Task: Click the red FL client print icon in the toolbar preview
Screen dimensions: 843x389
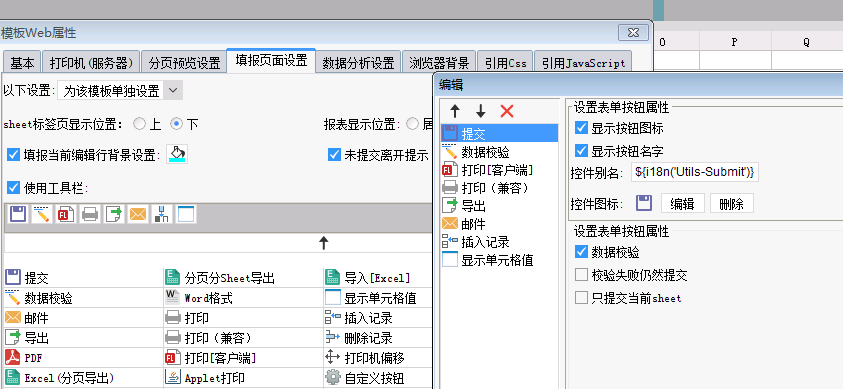Action: (66, 214)
